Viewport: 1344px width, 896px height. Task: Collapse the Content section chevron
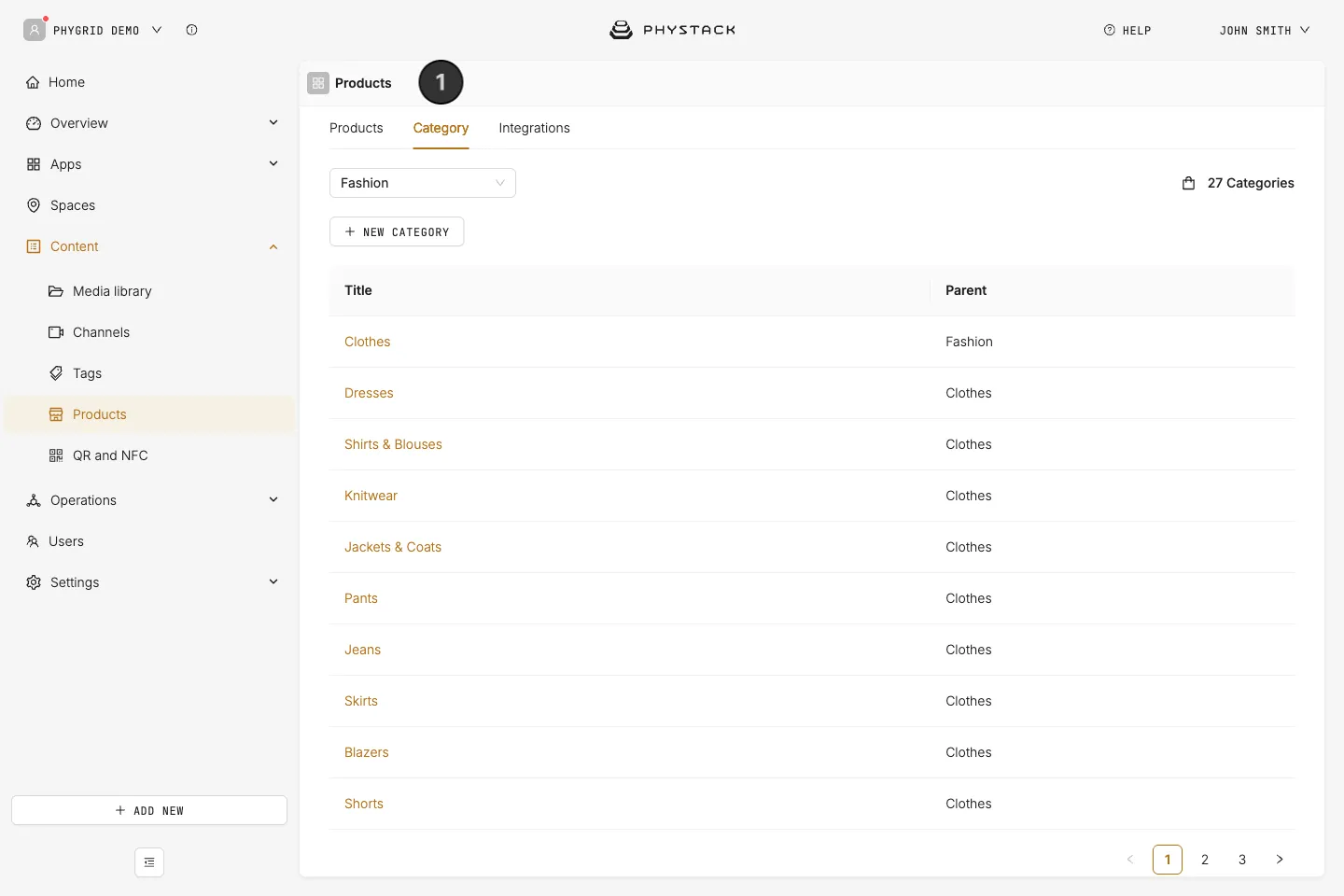273,246
